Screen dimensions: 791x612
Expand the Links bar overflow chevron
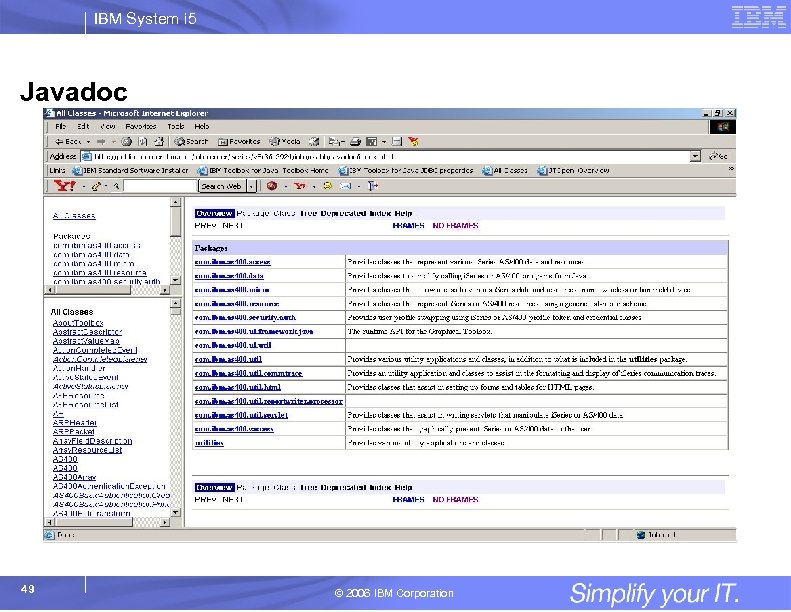(730, 169)
